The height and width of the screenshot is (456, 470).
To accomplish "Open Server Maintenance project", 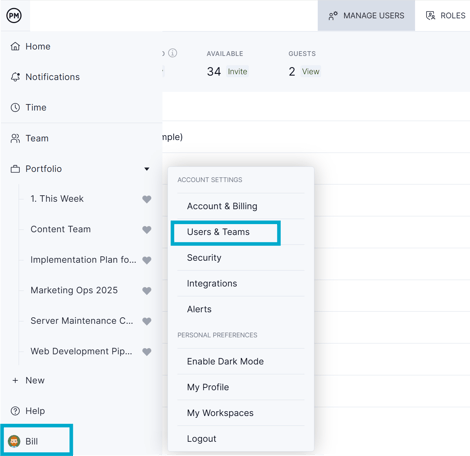I will coord(82,321).
